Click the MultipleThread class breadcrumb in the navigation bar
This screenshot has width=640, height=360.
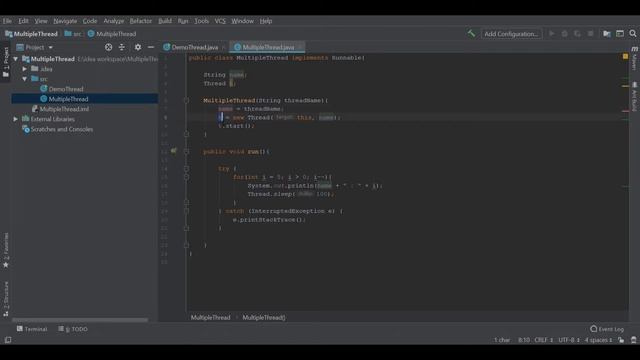click(x=112, y=34)
